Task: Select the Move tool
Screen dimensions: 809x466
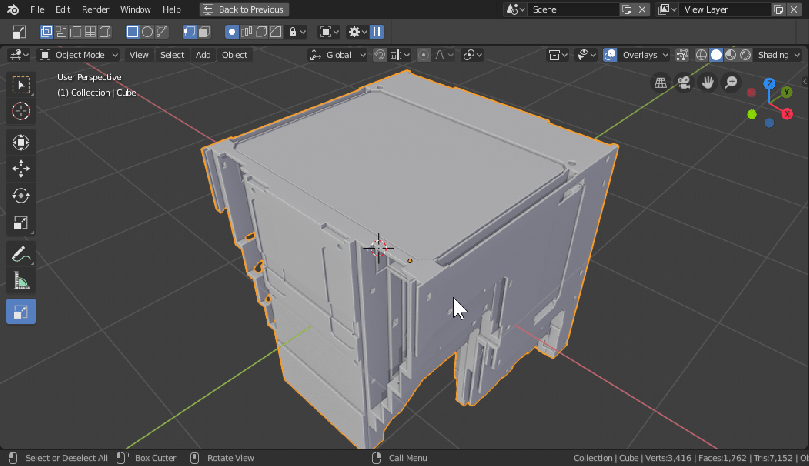Action: point(21,169)
